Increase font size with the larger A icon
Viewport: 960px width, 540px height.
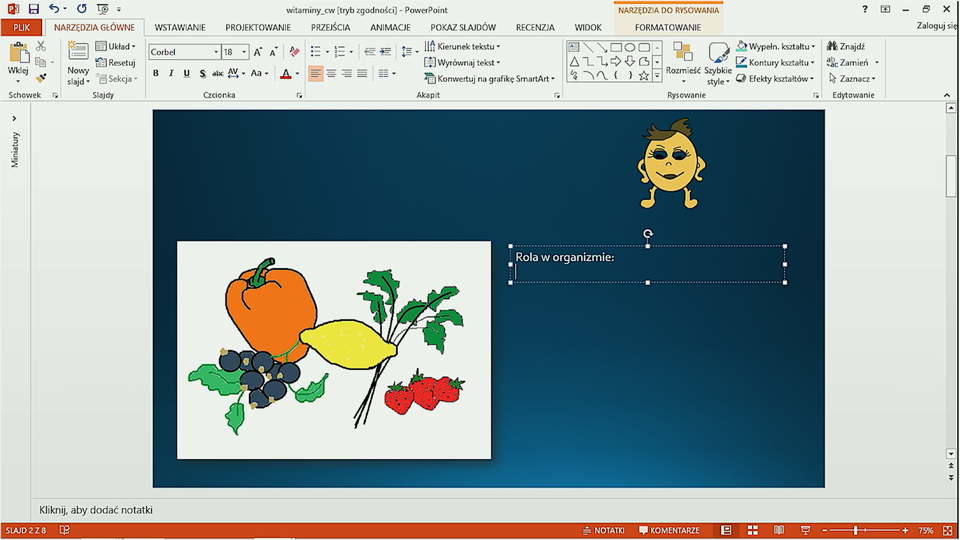(258, 52)
